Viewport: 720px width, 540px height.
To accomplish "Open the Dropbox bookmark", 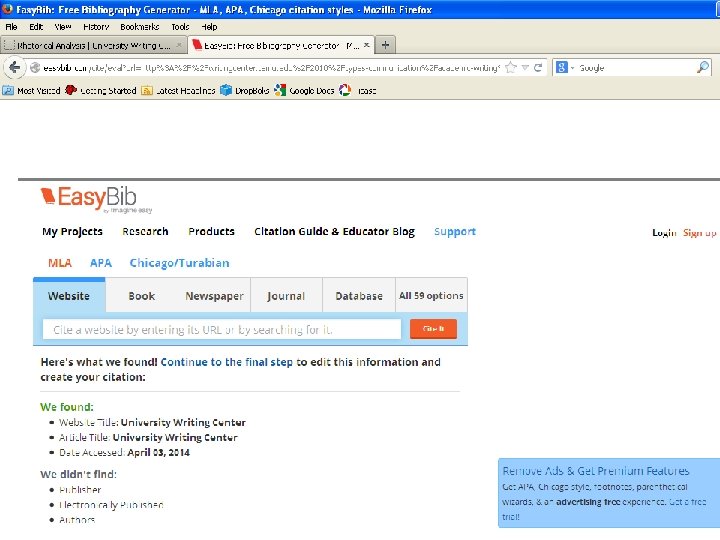I will (244, 90).
